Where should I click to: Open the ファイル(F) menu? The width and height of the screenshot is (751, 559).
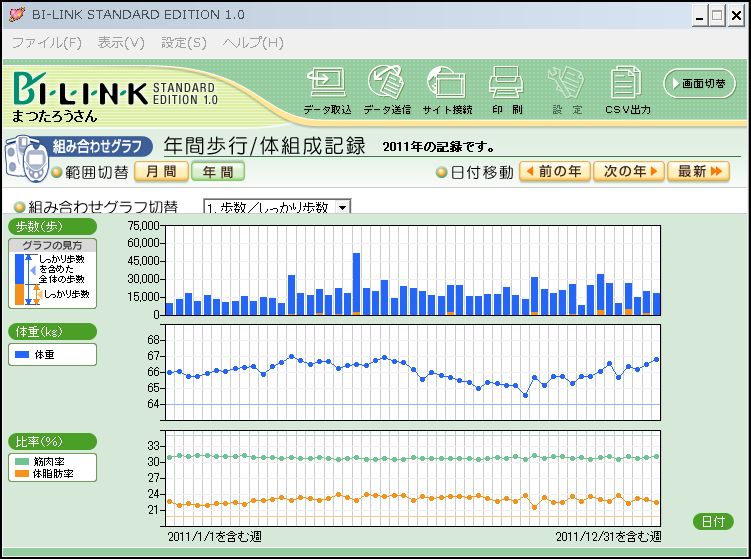(x=46, y=43)
